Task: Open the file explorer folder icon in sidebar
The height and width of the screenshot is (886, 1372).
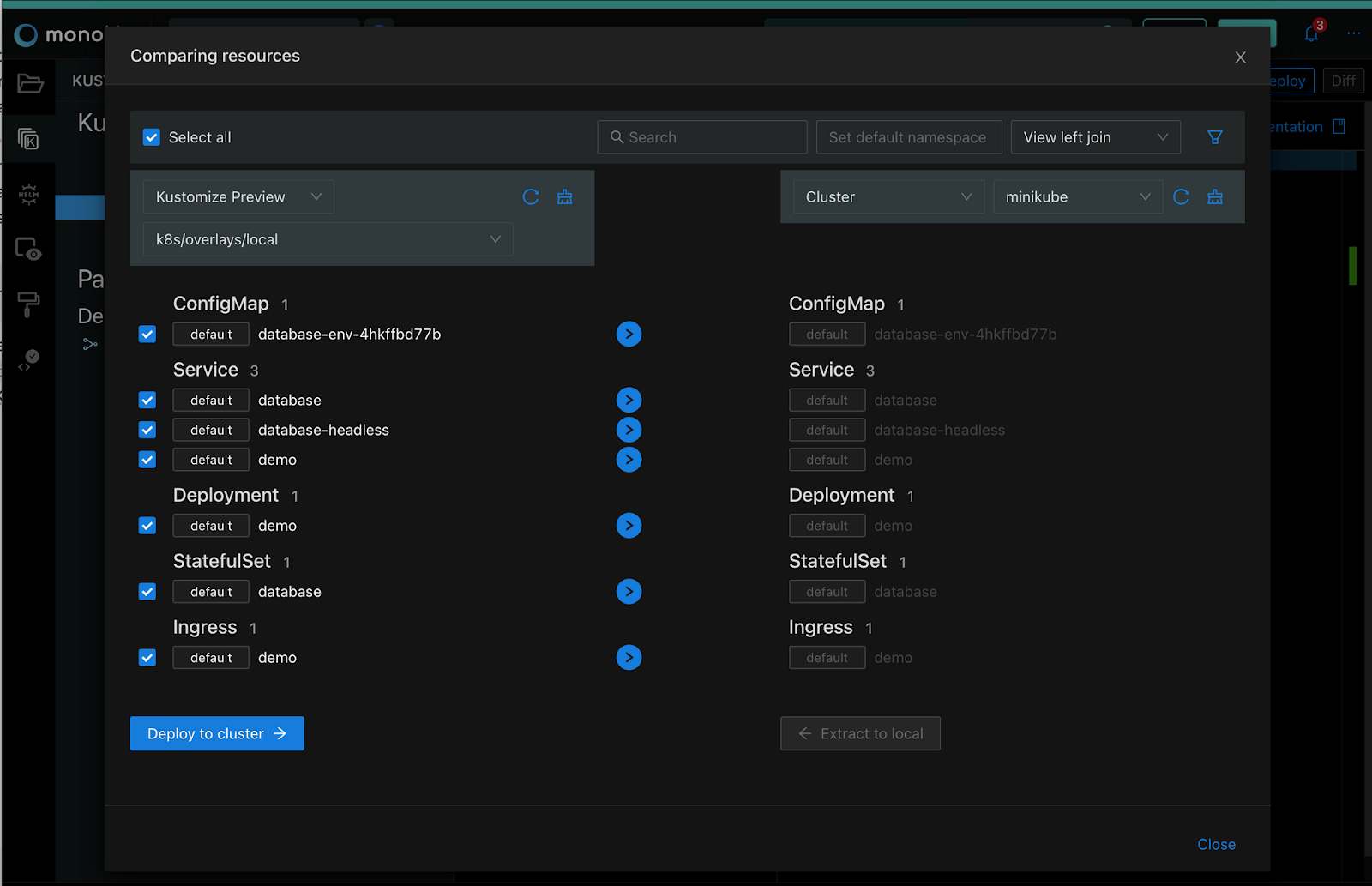Action: (x=30, y=83)
